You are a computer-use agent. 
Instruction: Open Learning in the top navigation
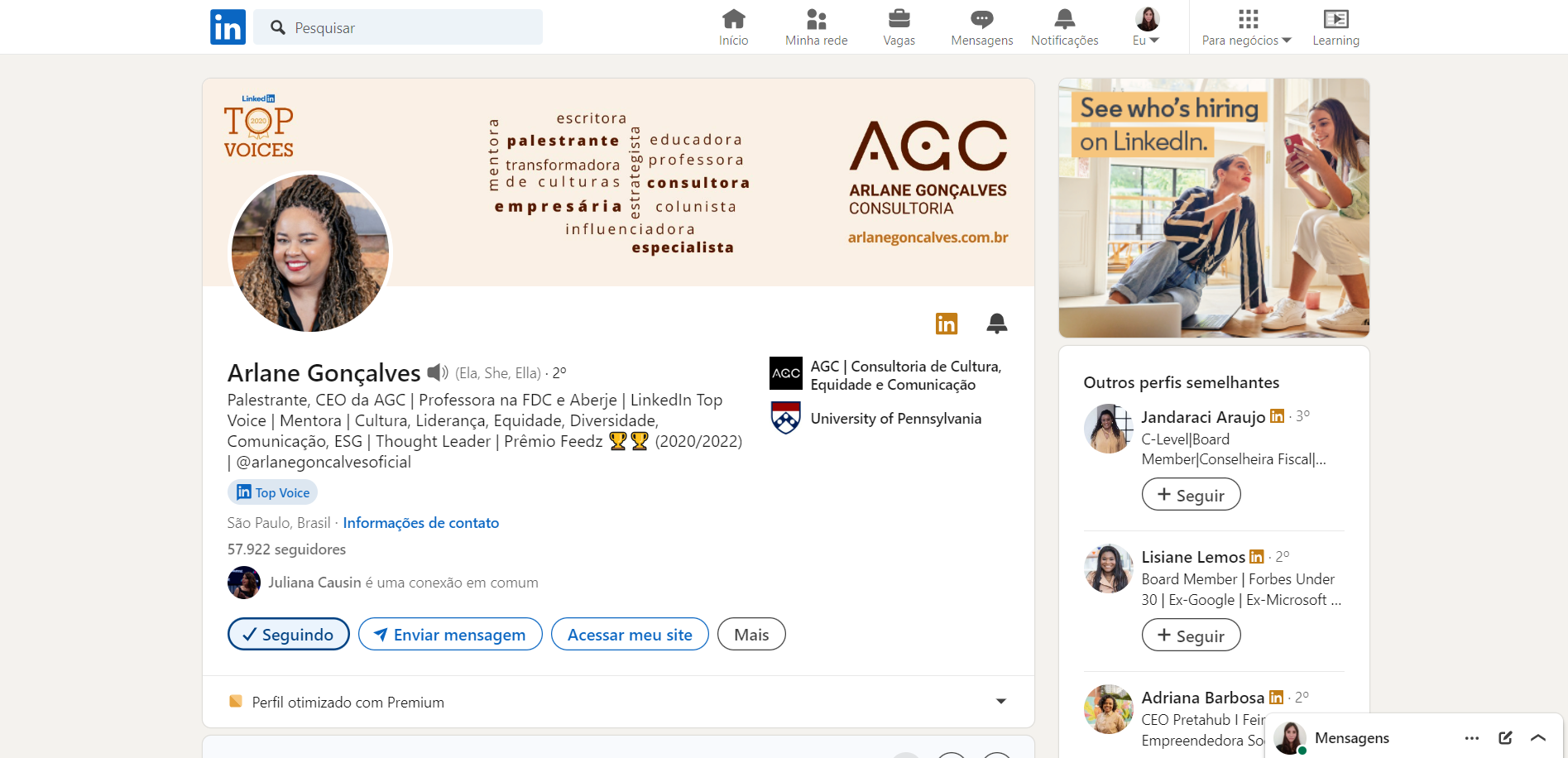tap(1335, 27)
